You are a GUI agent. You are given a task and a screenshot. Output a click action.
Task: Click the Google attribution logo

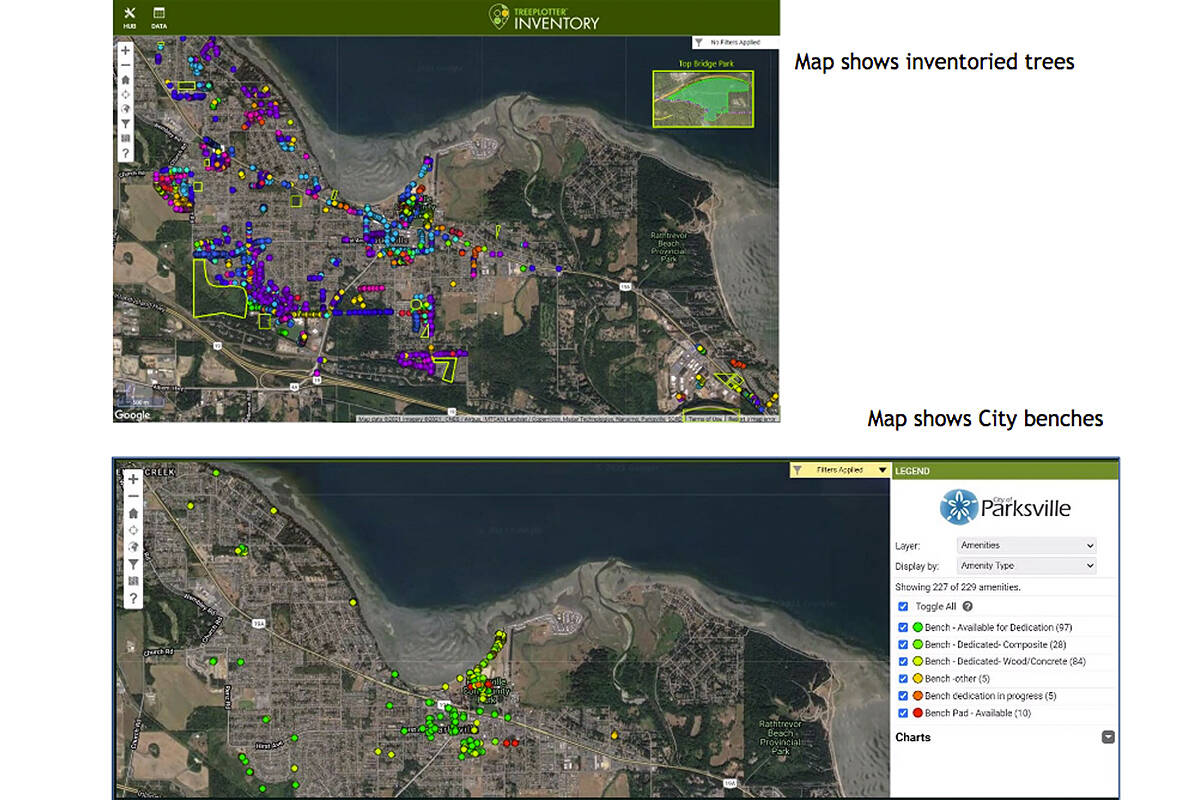point(130,413)
